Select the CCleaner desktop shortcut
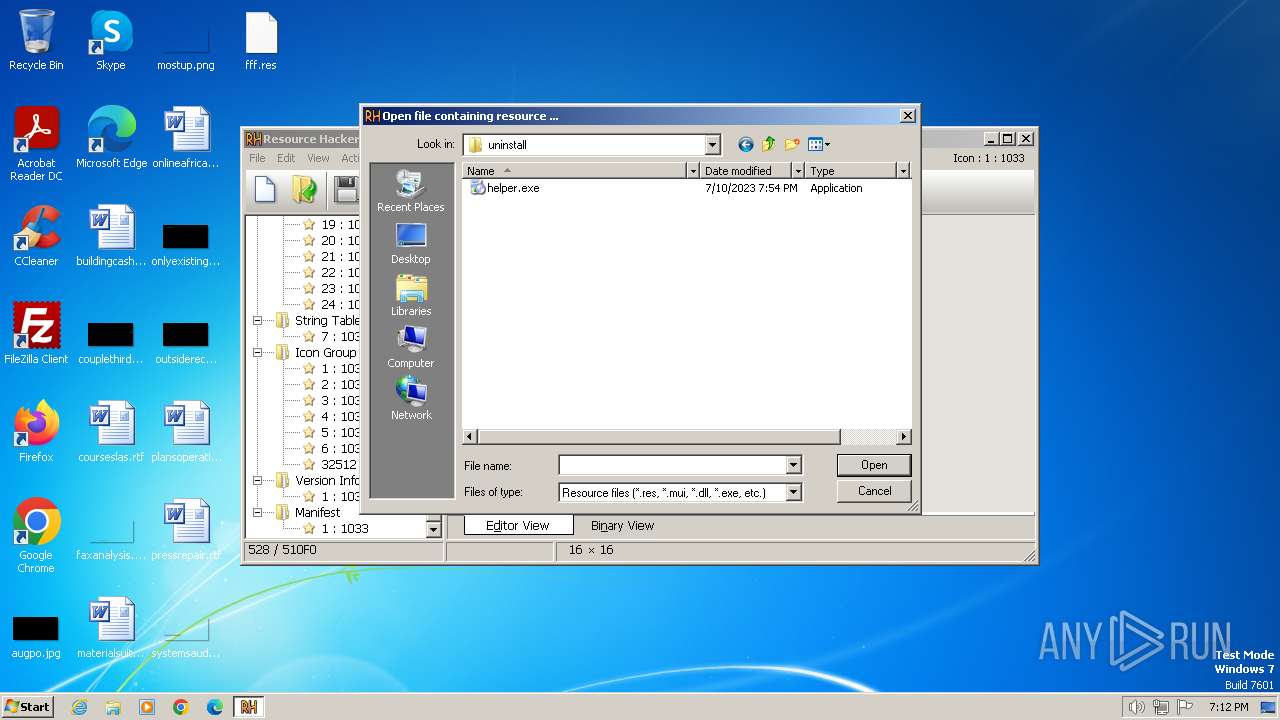The width and height of the screenshot is (1280, 720). pyautogui.click(x=36, y=236)
